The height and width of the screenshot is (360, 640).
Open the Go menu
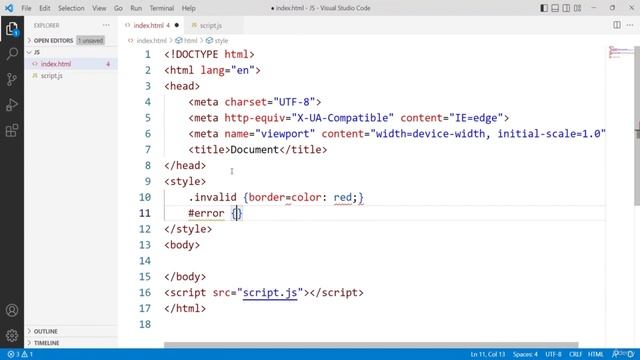(118, 8)
